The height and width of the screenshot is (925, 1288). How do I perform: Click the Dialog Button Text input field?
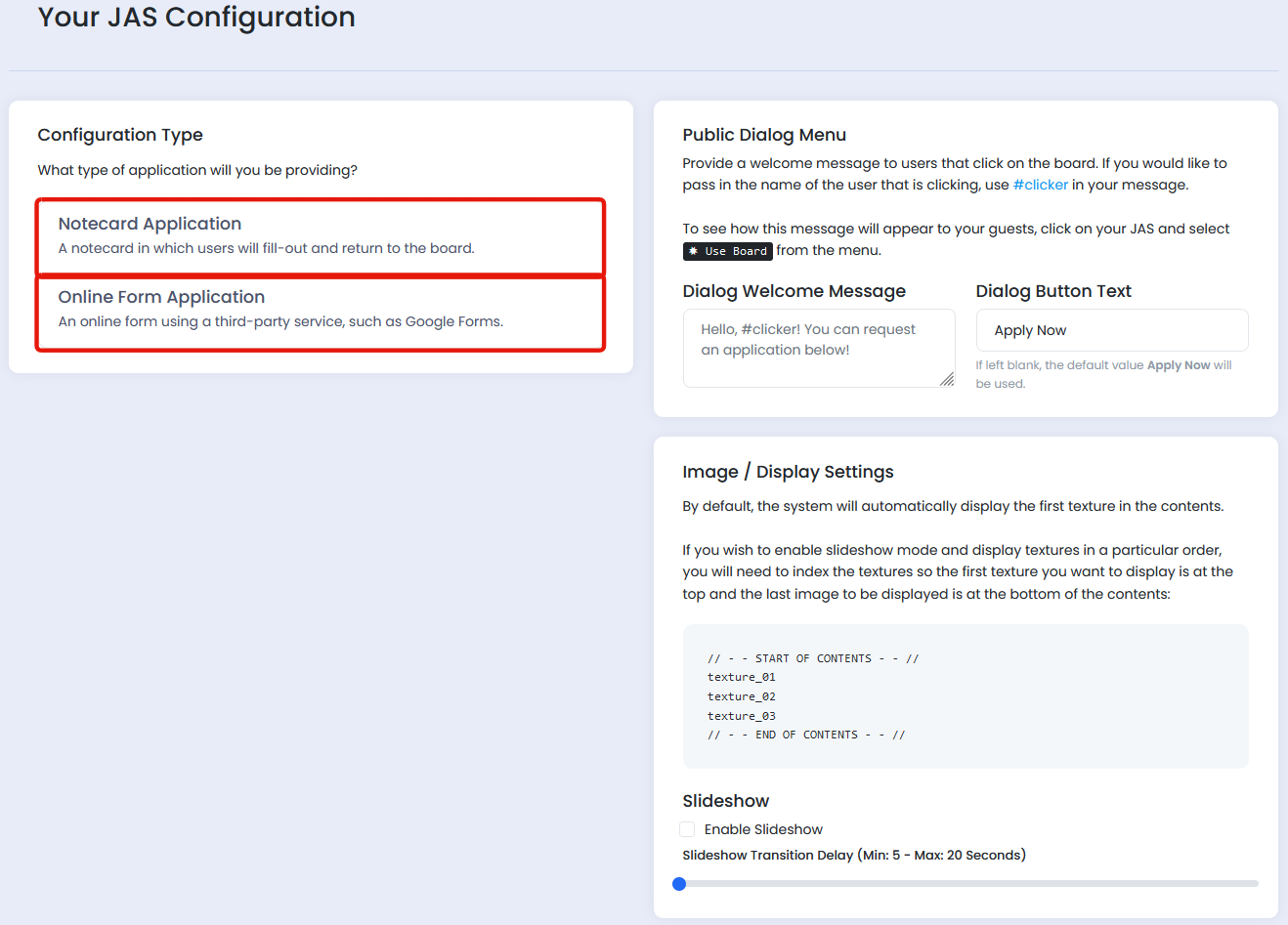click(x=1111, y=330)
